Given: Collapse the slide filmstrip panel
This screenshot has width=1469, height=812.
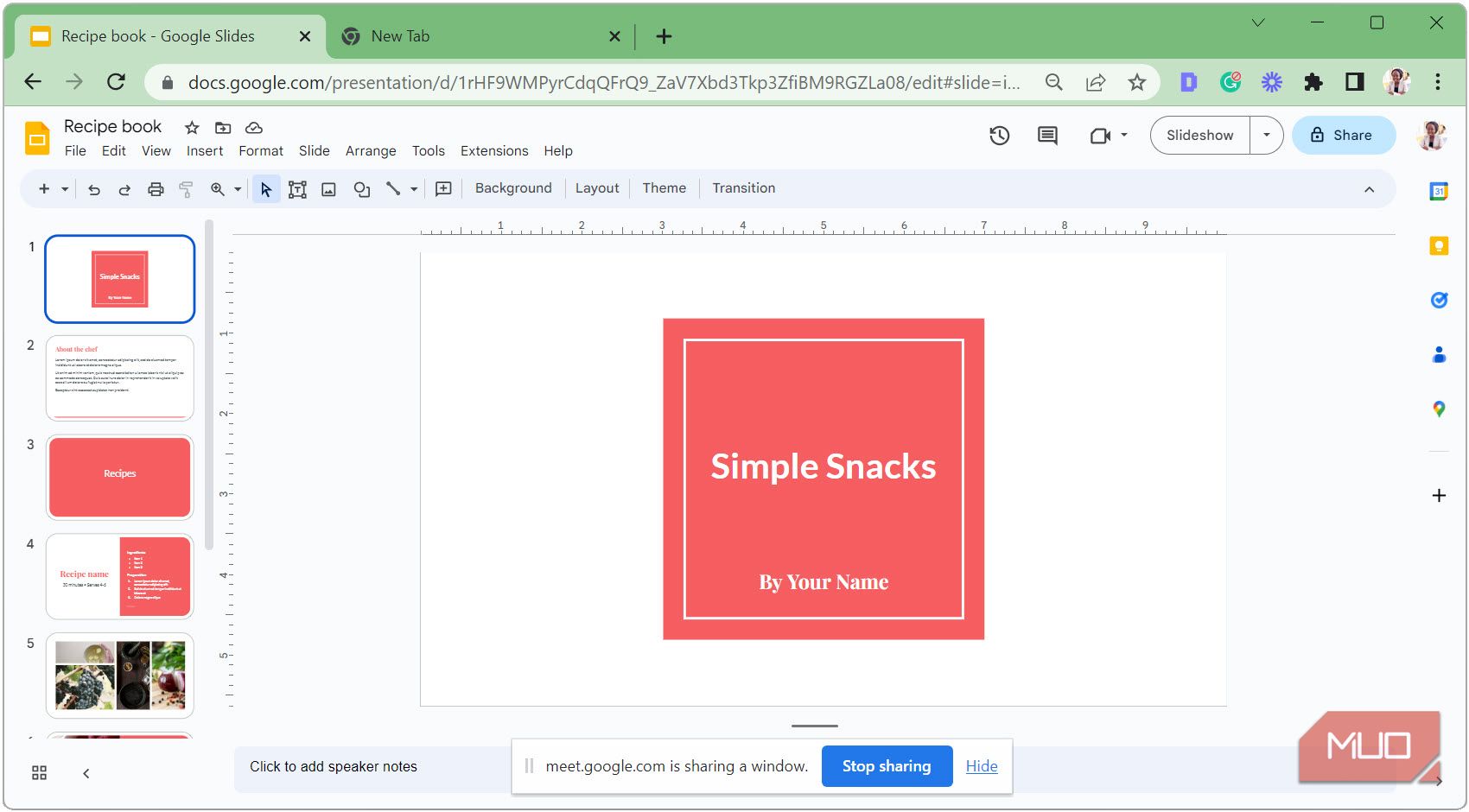Looking at the screenshot, I should click(86, 773).
